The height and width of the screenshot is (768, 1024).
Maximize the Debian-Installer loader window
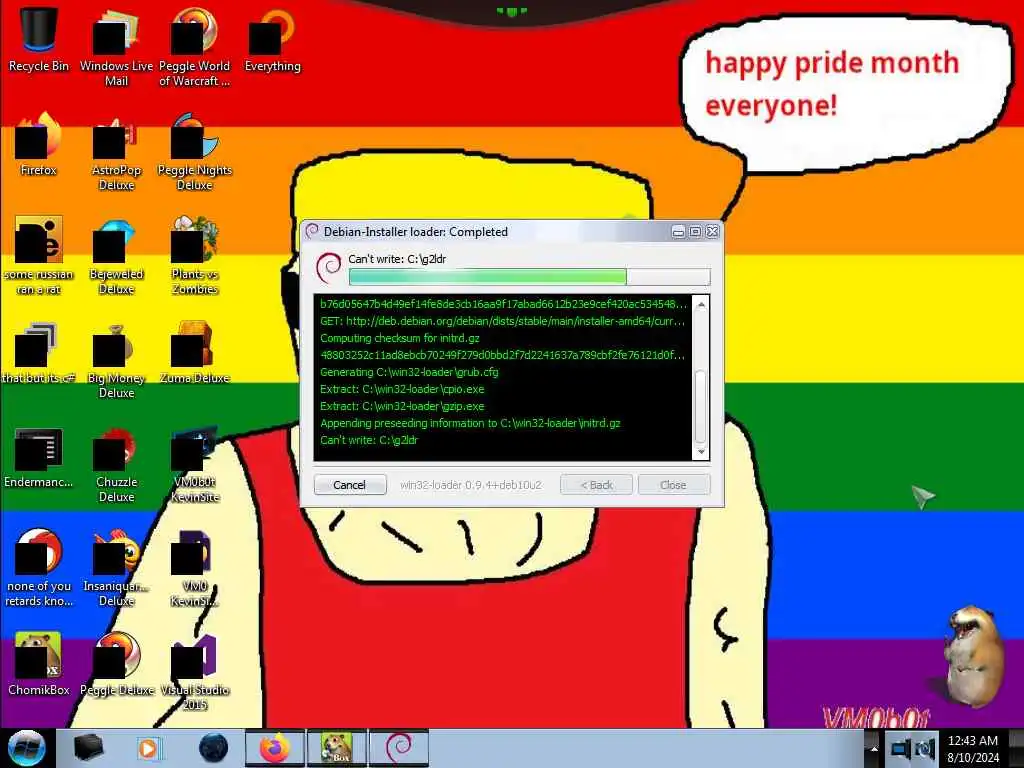(x=696, y=232)
